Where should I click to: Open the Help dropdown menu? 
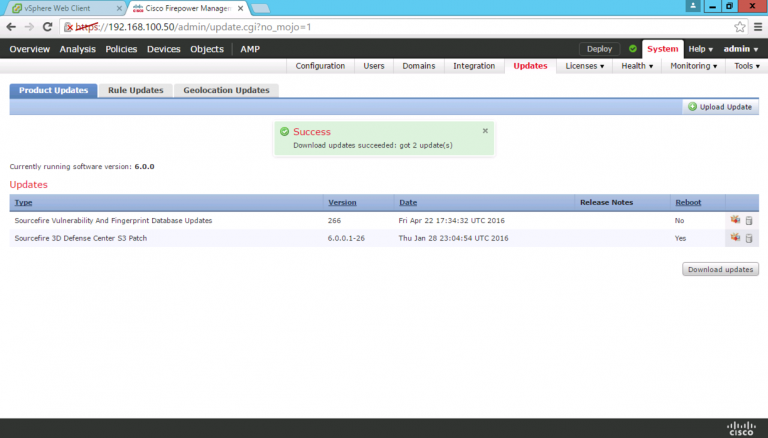click(700, 49)
